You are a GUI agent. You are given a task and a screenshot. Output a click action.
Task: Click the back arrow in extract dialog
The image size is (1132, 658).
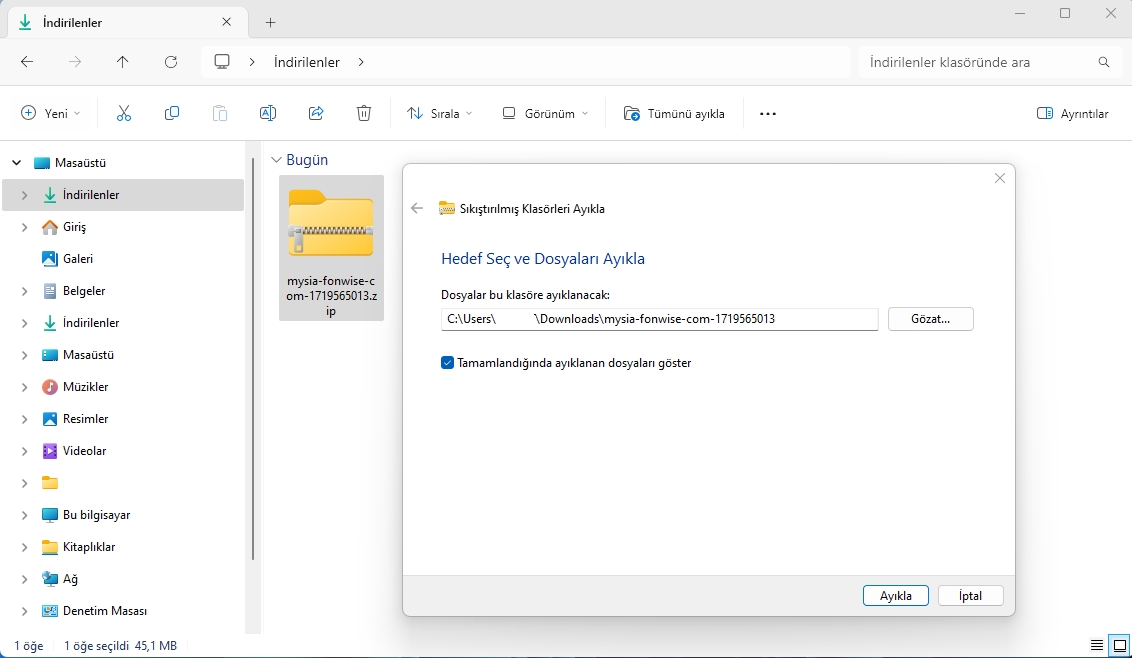pos(417,209)
